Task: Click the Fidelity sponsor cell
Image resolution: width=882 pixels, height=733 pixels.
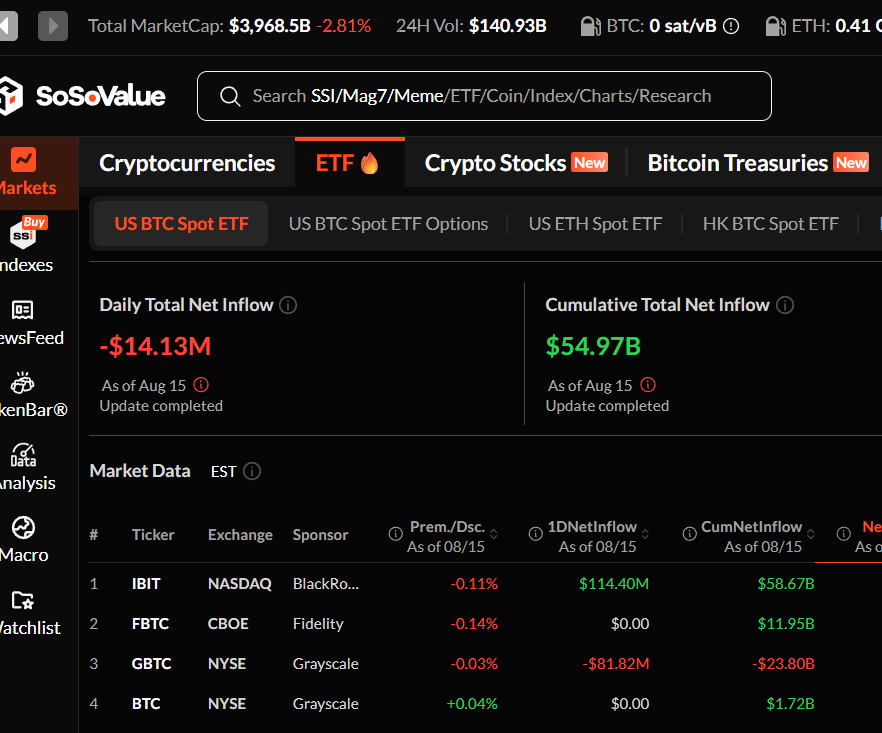Action: coord(318,624)
